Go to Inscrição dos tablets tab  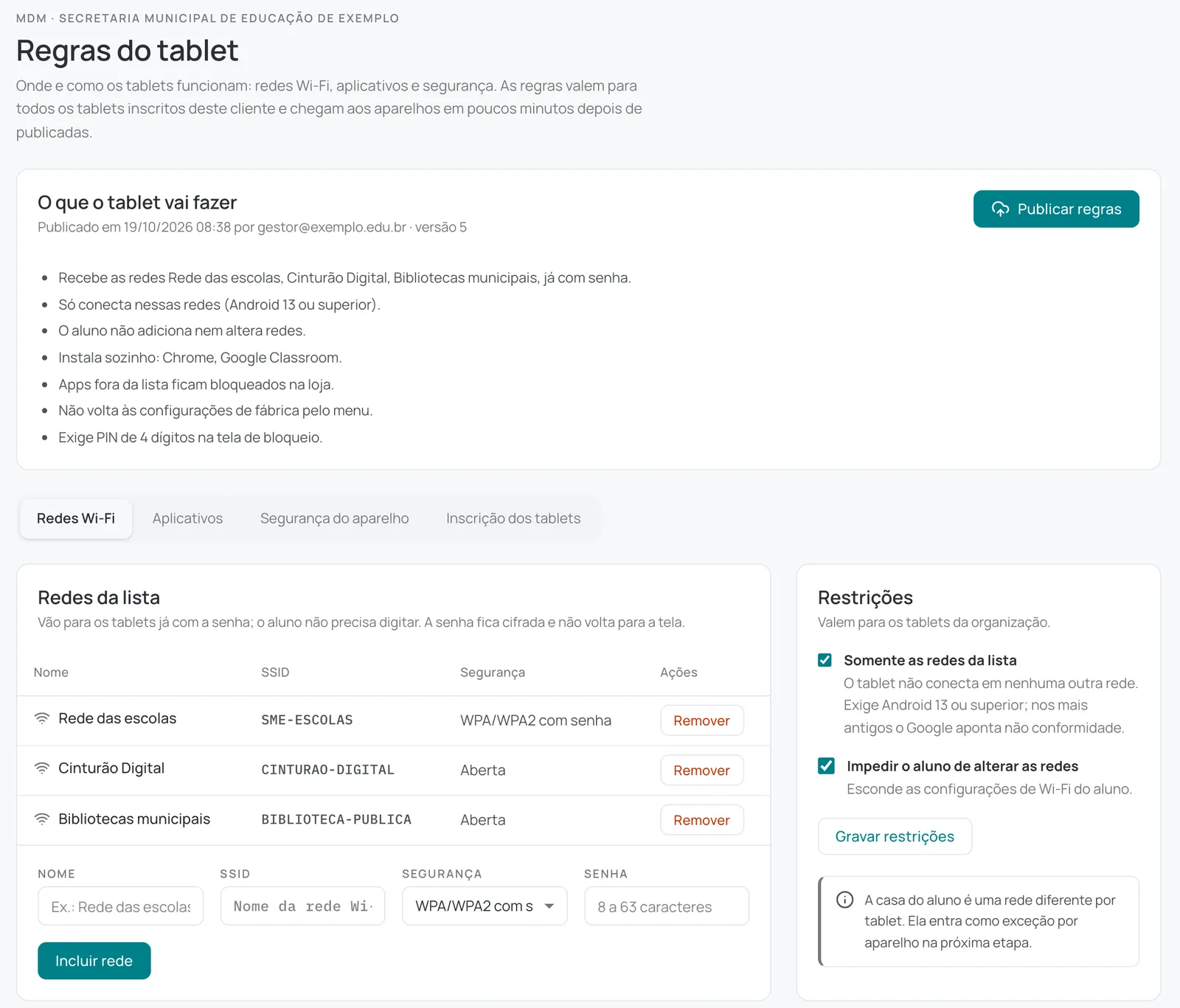[513, 518]
